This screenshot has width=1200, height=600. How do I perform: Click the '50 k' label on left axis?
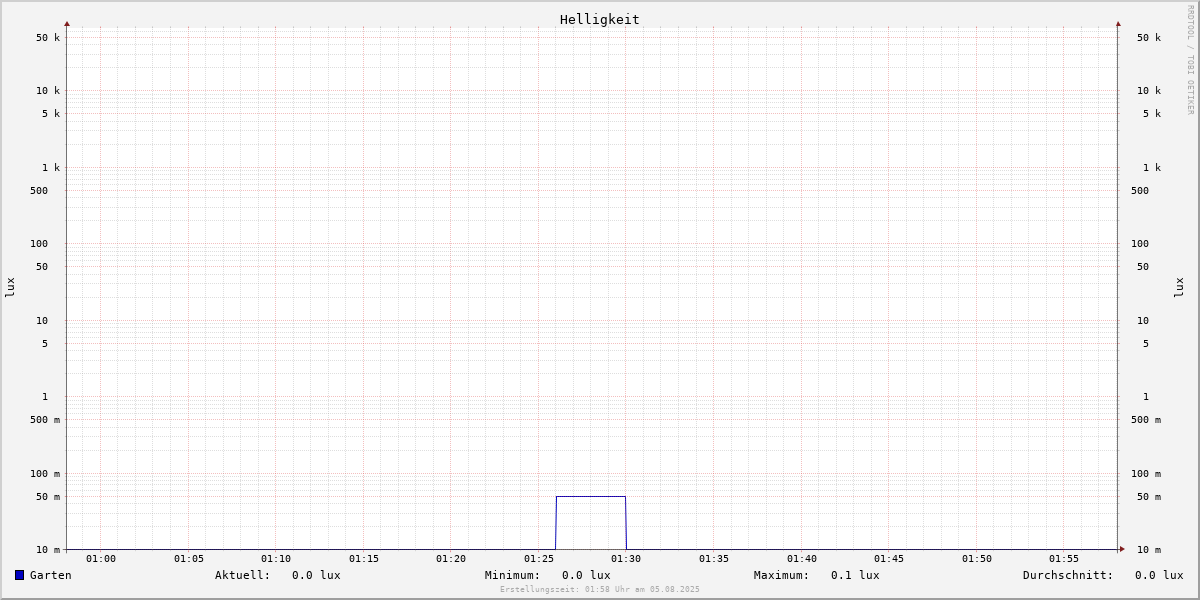(48, 38)
